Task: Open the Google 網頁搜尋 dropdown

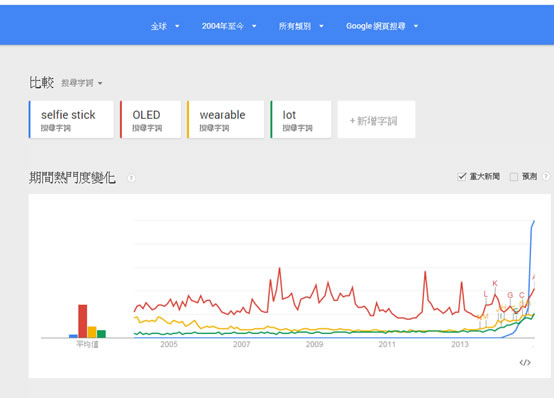Action: tap(382, 26)
